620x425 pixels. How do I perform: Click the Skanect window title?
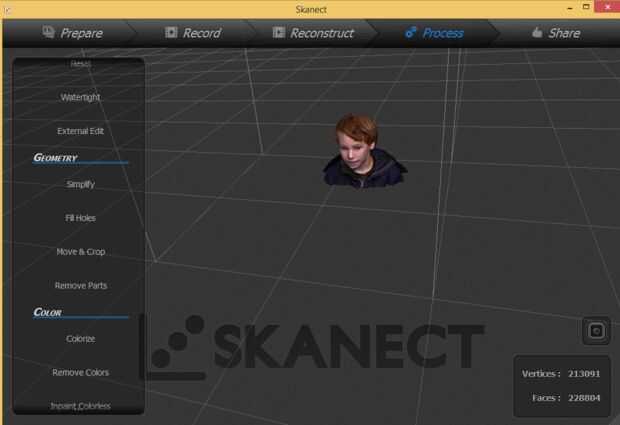coord(311,9)
